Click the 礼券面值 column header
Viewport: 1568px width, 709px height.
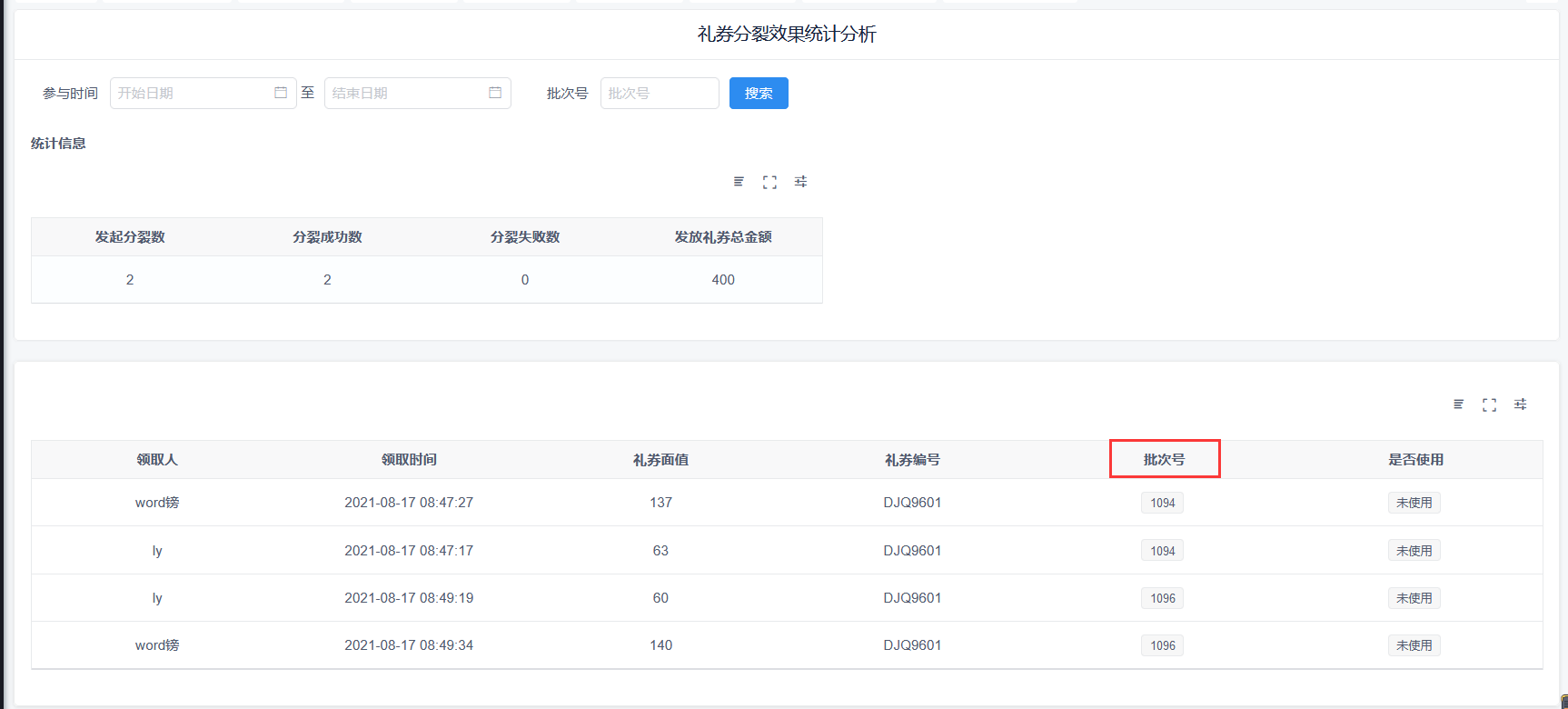pos(660,460)
